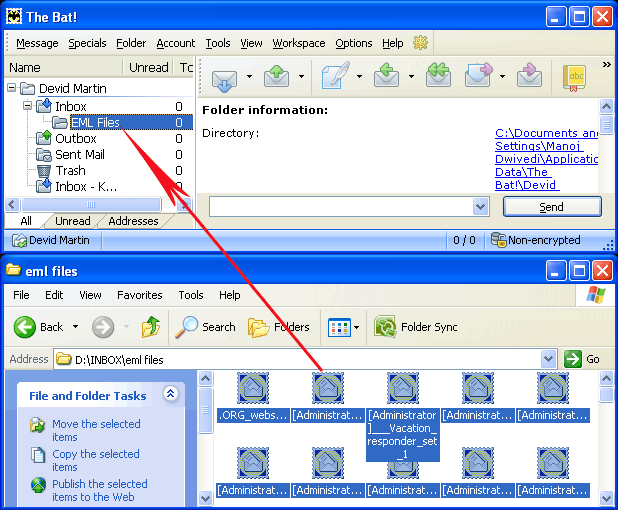Click the Reply toolbar icon
618x510 pixels.
[x=387, y=76]
